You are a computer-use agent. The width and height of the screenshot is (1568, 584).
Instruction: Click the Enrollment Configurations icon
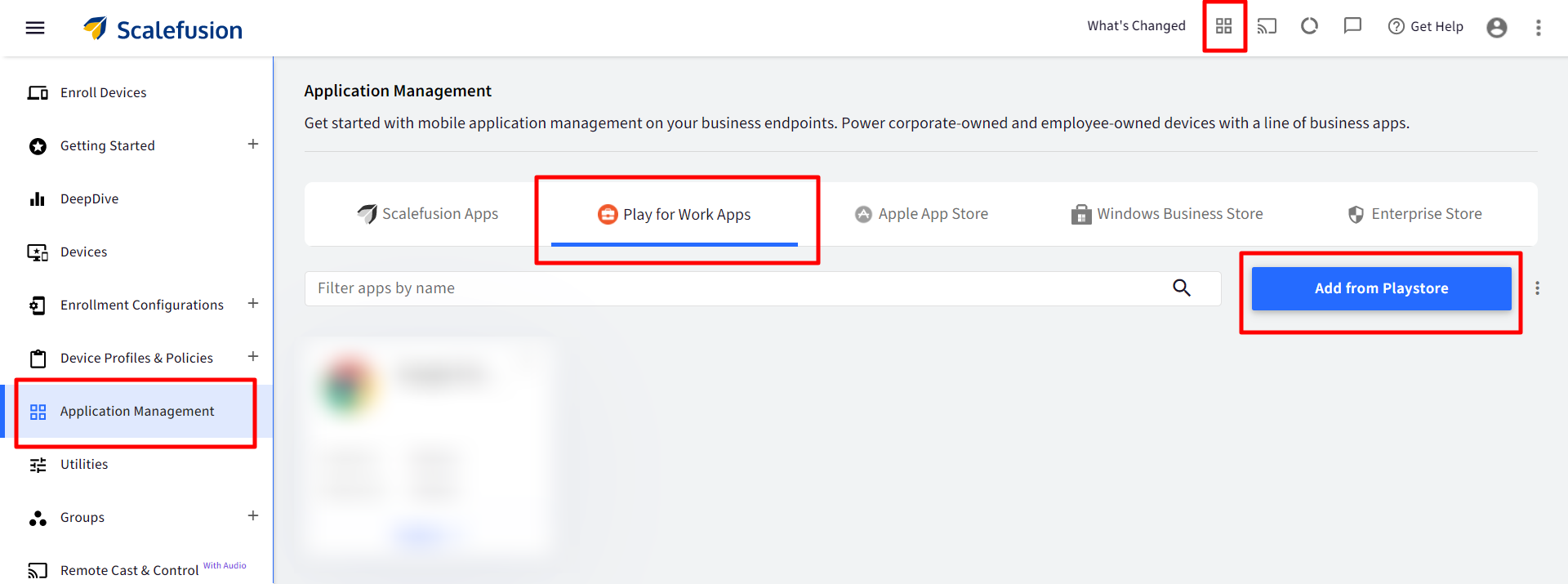(x=38, y=305)
